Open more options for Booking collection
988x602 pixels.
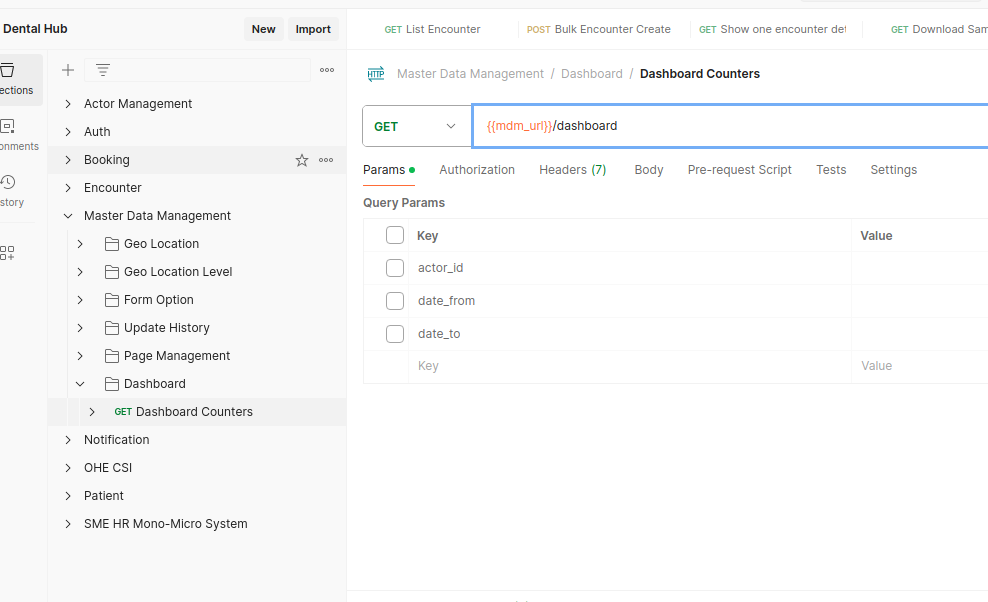coord(326,160)
